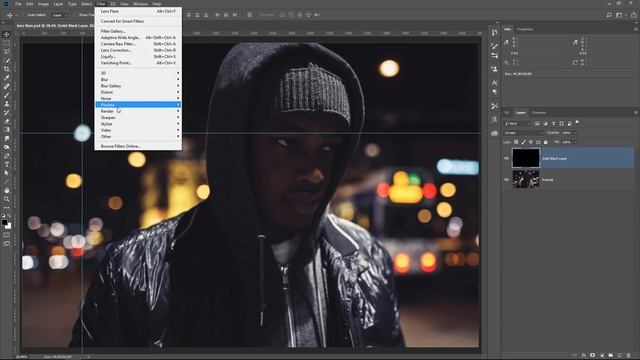Switch to the Properties tab

[525, 29]
